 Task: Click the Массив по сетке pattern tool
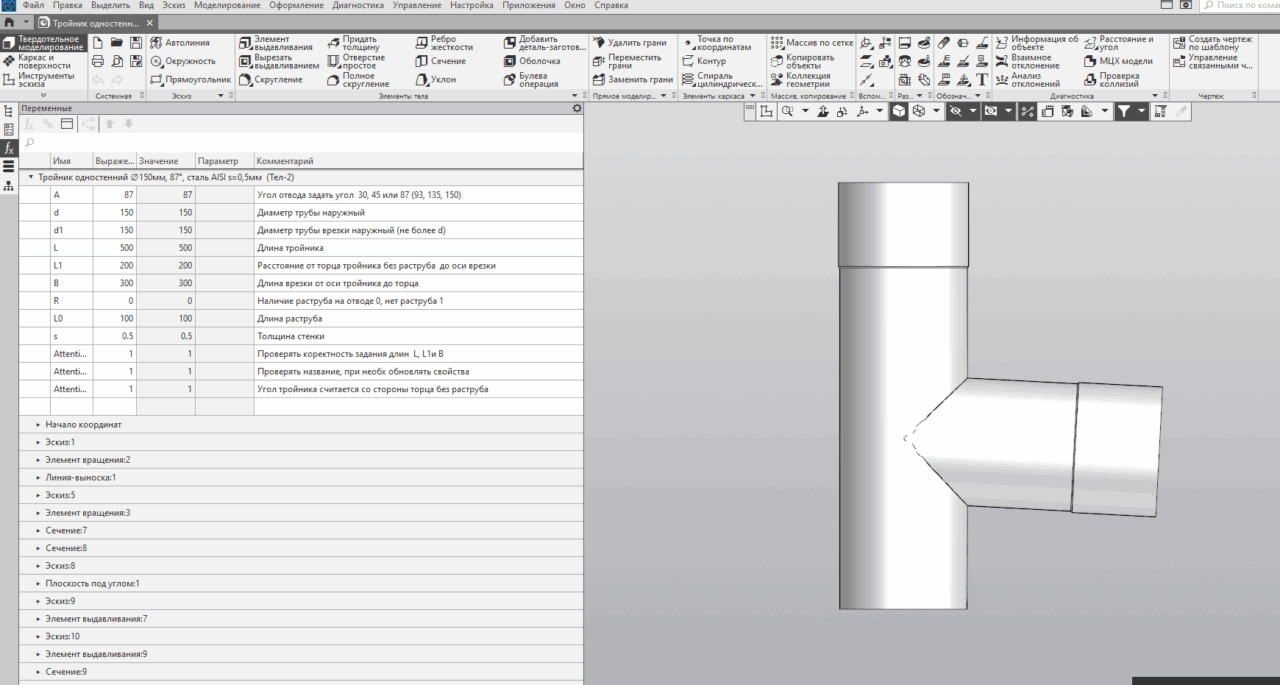(811, 43)
